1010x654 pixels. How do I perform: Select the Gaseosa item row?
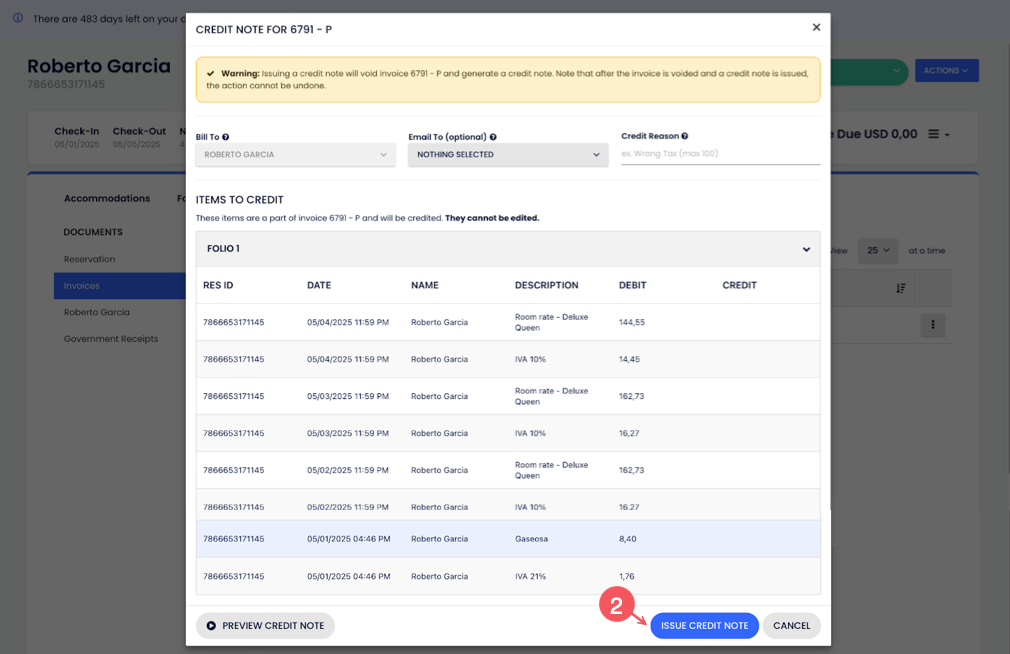[508, 539]
